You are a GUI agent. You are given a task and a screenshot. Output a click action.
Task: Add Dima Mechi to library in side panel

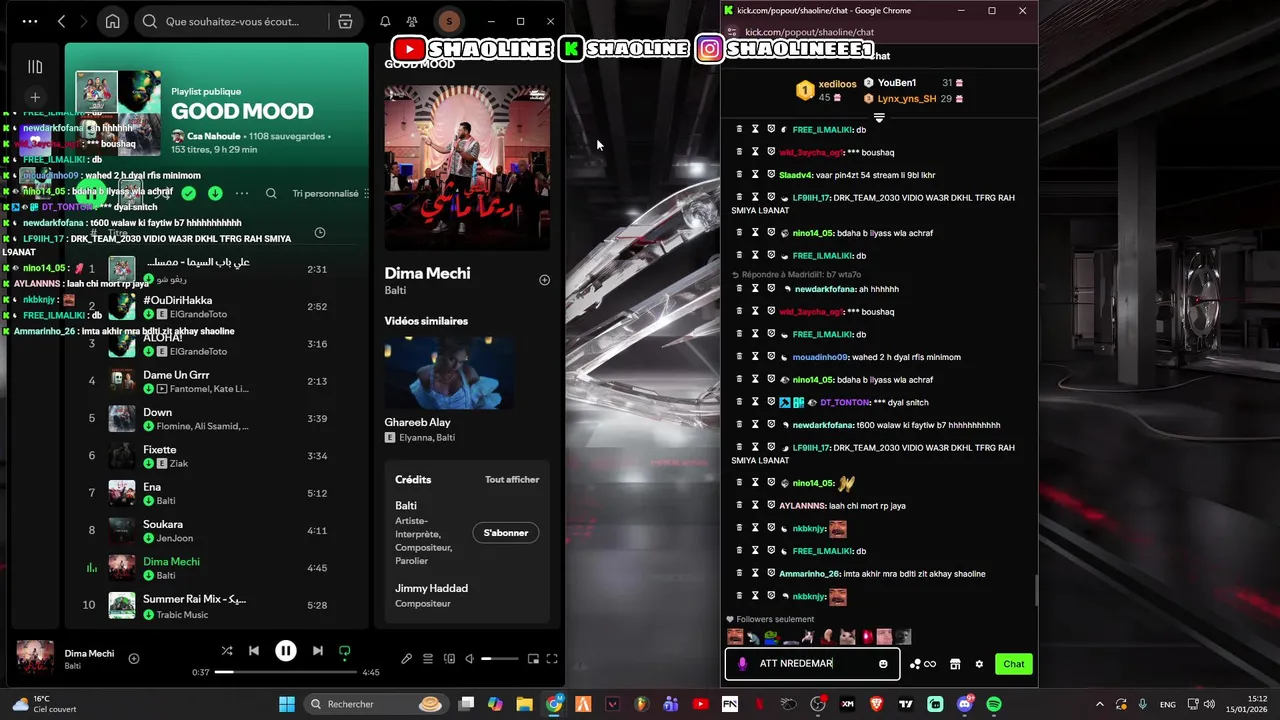click(x=544, y=280)
